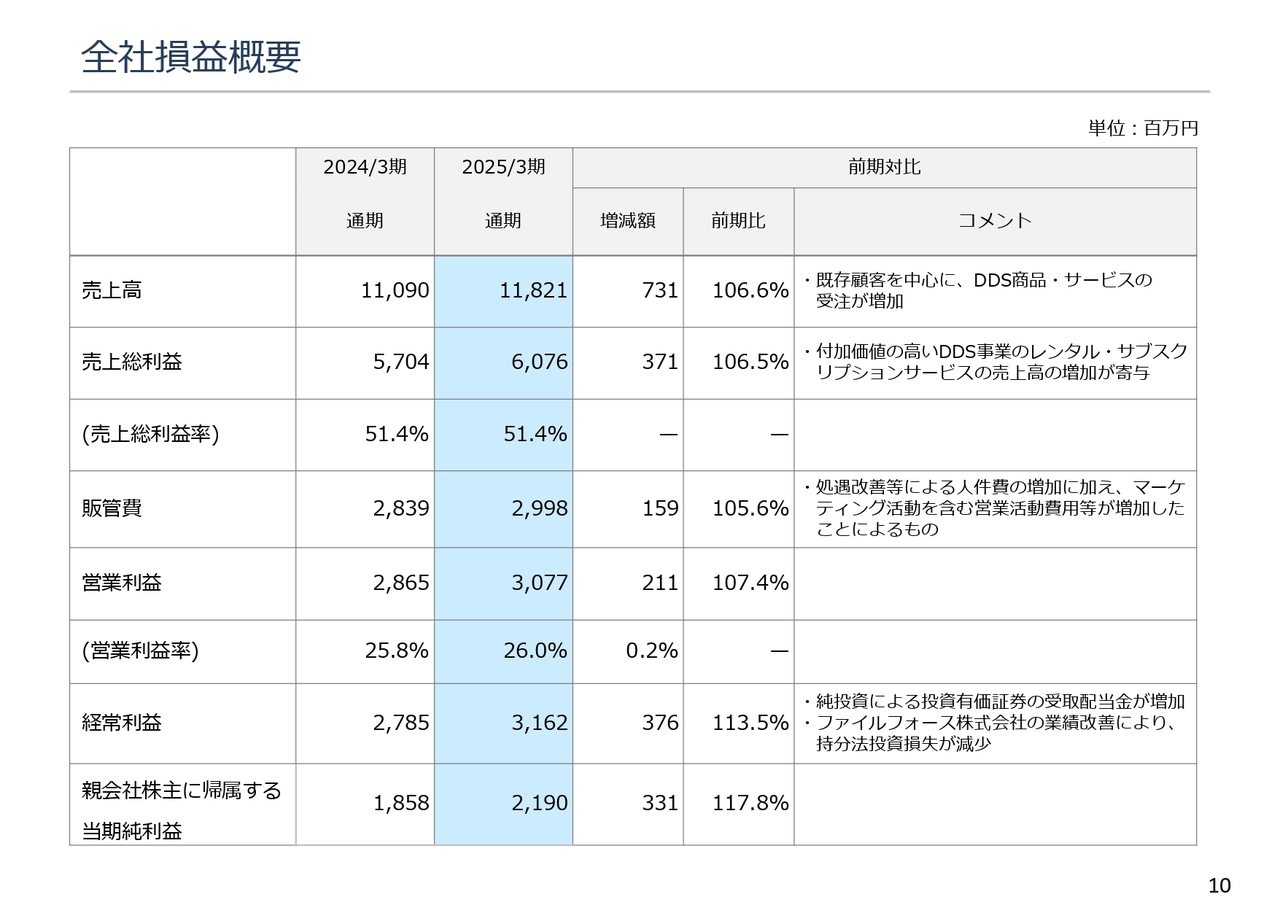The width and height of the screenshot is (1280, 905).
Task: Click the 増減額 column header
Action: point(627,221)
